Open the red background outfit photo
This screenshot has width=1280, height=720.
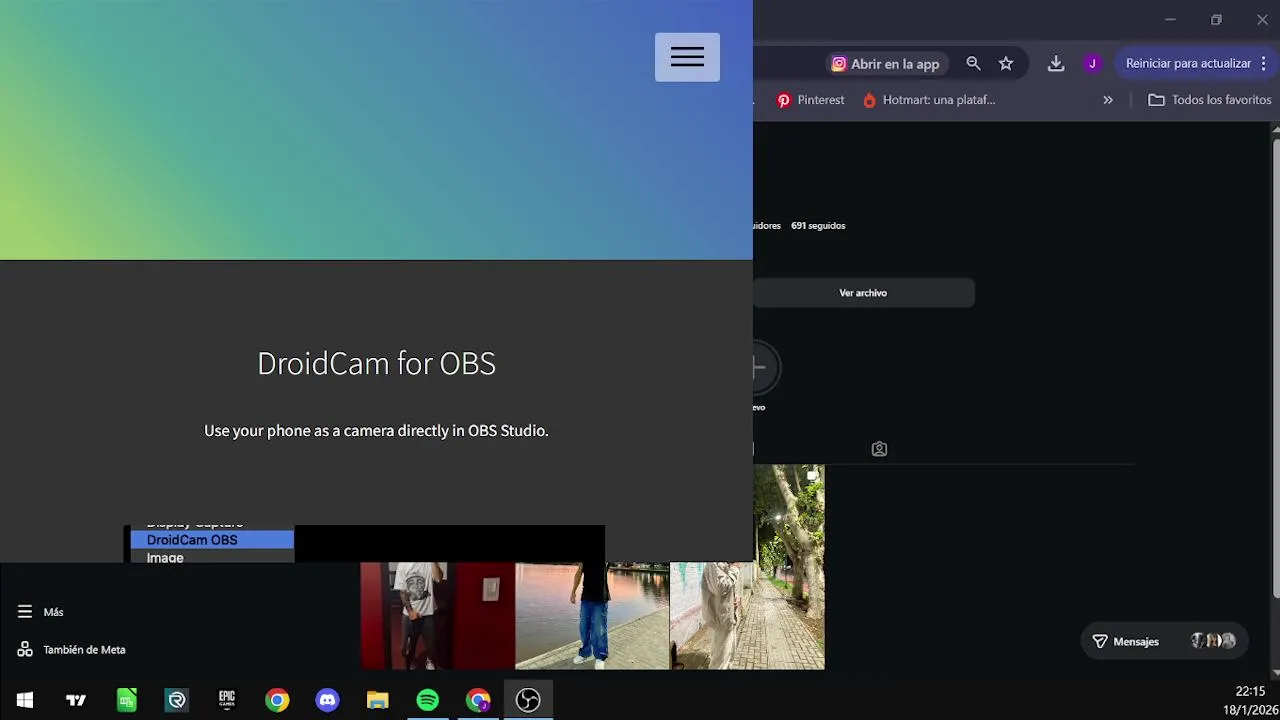(x=437, y=616)
